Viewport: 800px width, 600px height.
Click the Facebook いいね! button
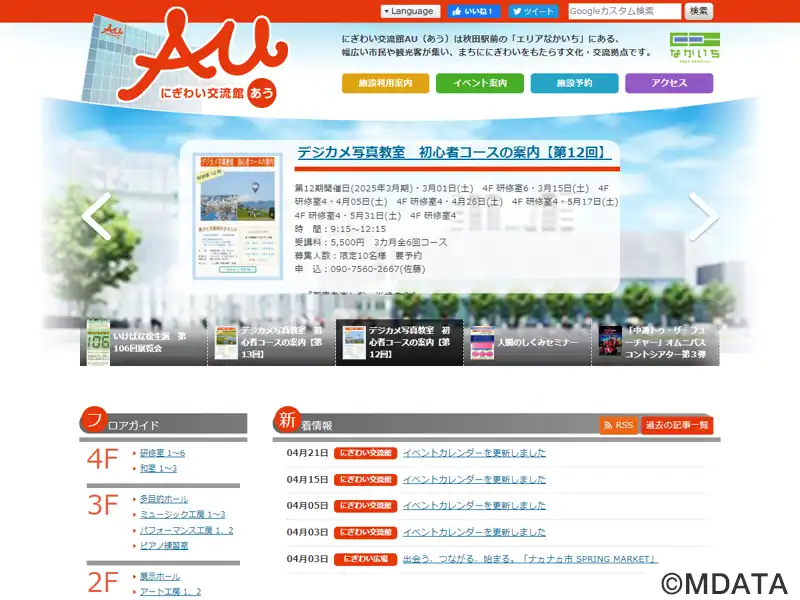pyautogui.click(x=473, y=11)
